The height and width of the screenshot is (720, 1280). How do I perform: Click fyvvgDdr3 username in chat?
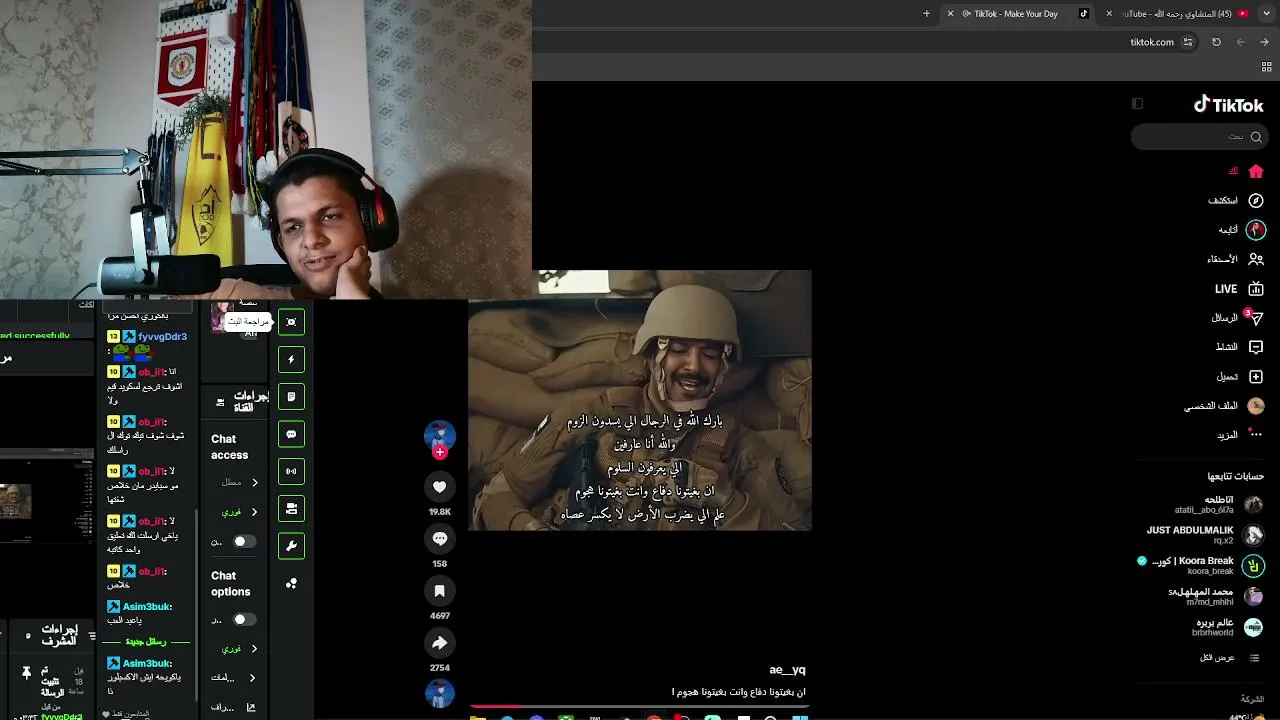162,337
